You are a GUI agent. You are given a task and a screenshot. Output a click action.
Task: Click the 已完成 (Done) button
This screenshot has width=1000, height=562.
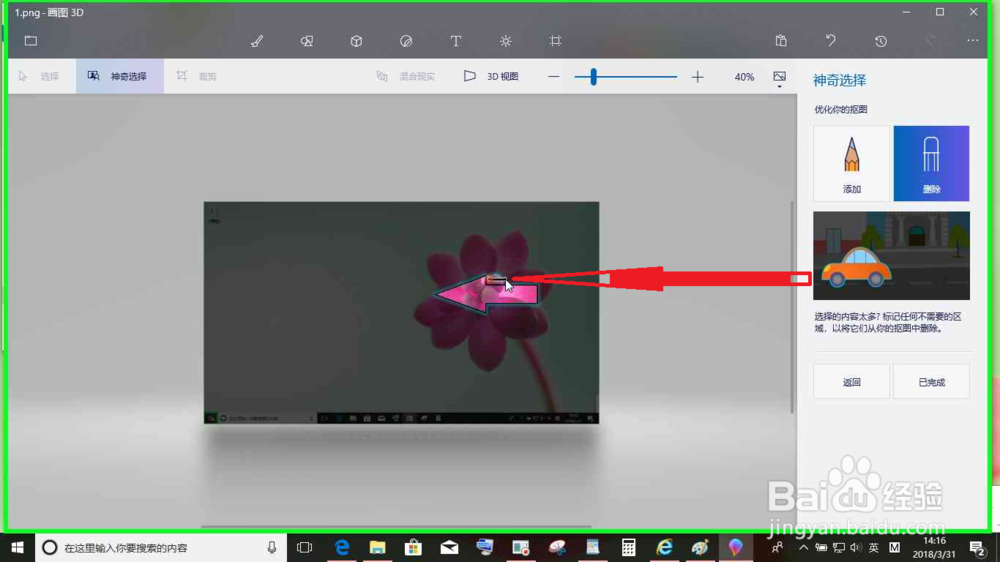[931, 382]
